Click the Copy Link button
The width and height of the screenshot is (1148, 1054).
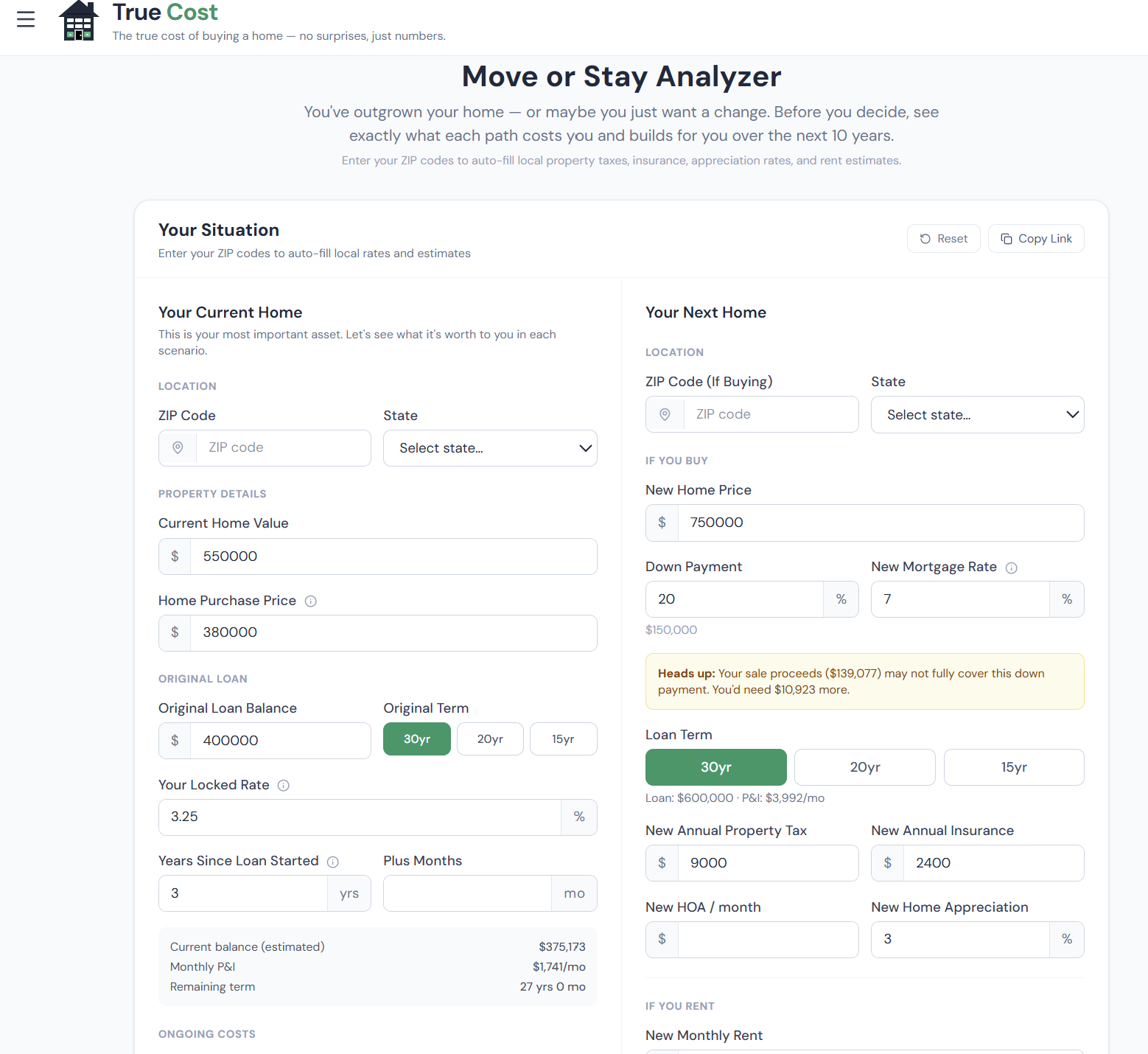pyautogui.click(x=1036, y=239)
